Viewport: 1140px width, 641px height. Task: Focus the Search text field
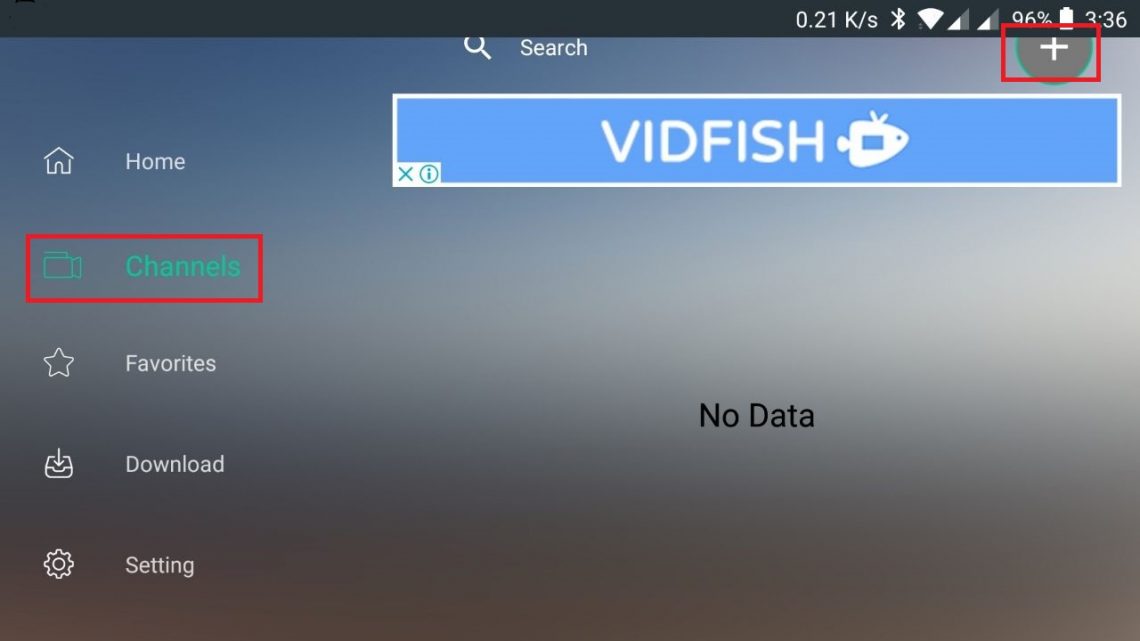(x=553, y=48)
